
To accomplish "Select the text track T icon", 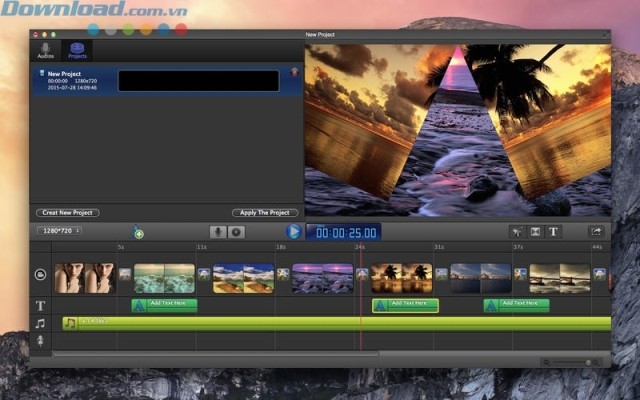I will 41,306.
